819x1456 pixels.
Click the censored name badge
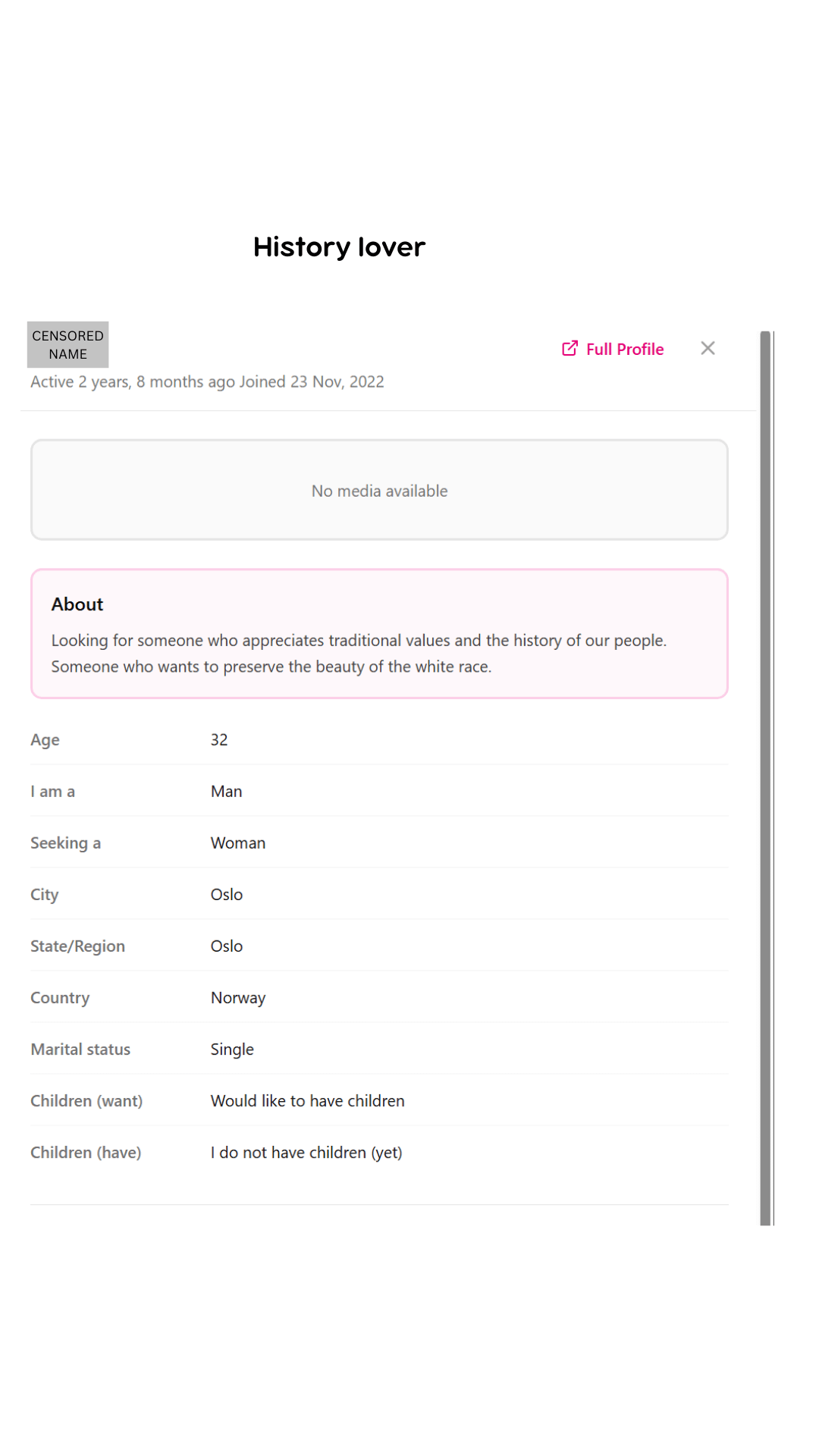[67, 344]
